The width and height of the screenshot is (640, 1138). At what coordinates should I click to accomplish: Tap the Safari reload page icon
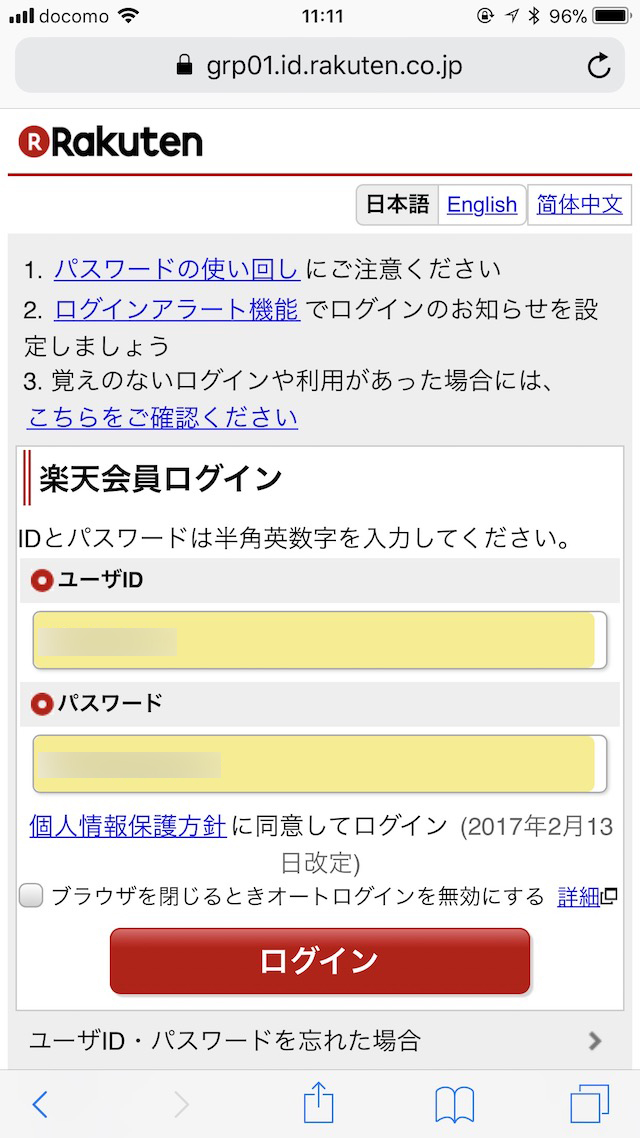coord(598,66)
